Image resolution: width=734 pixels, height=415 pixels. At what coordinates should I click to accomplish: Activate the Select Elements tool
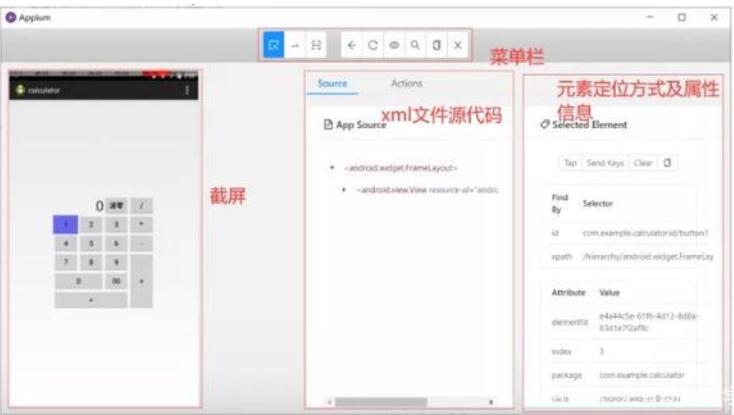(273, 45)
